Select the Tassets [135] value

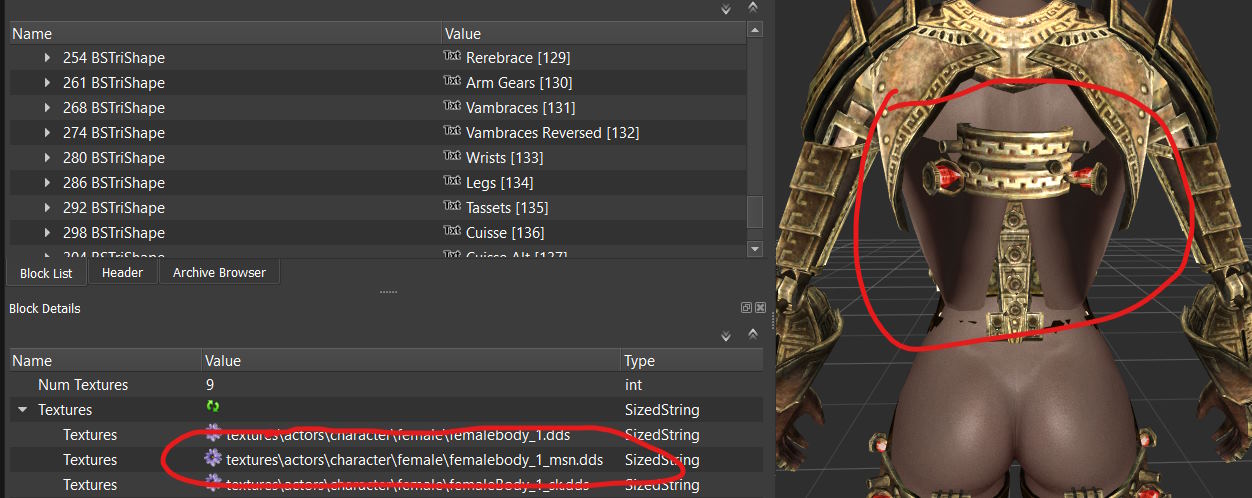507,208
